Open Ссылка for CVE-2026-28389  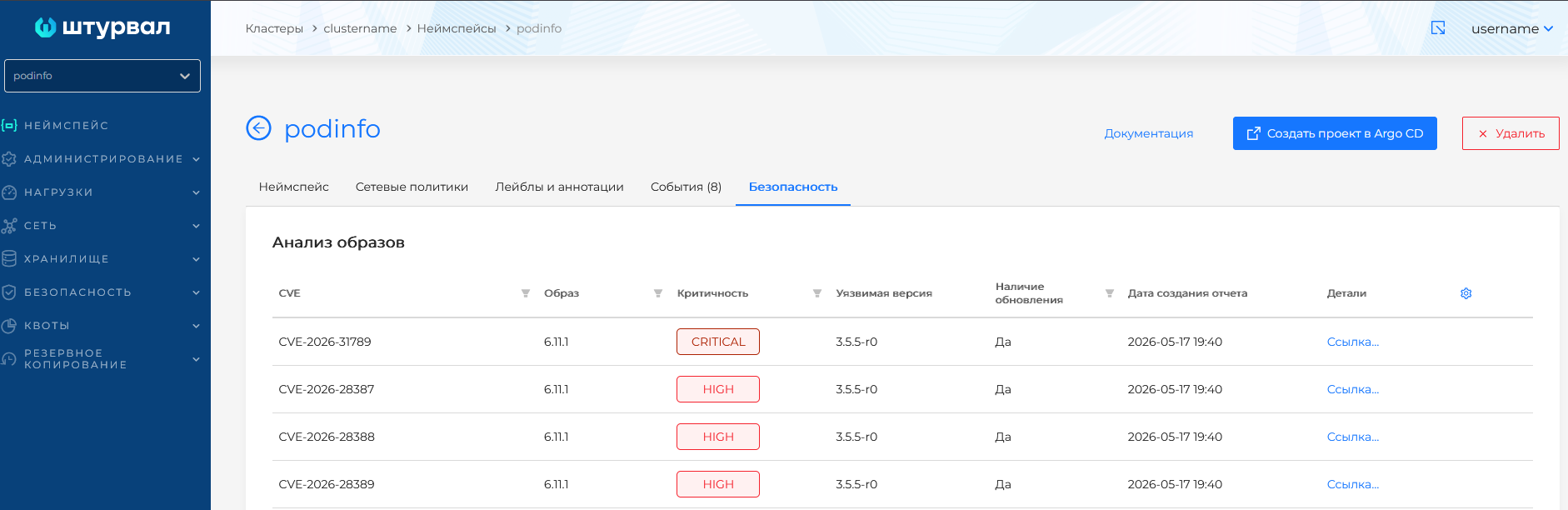coord(1352,484)
